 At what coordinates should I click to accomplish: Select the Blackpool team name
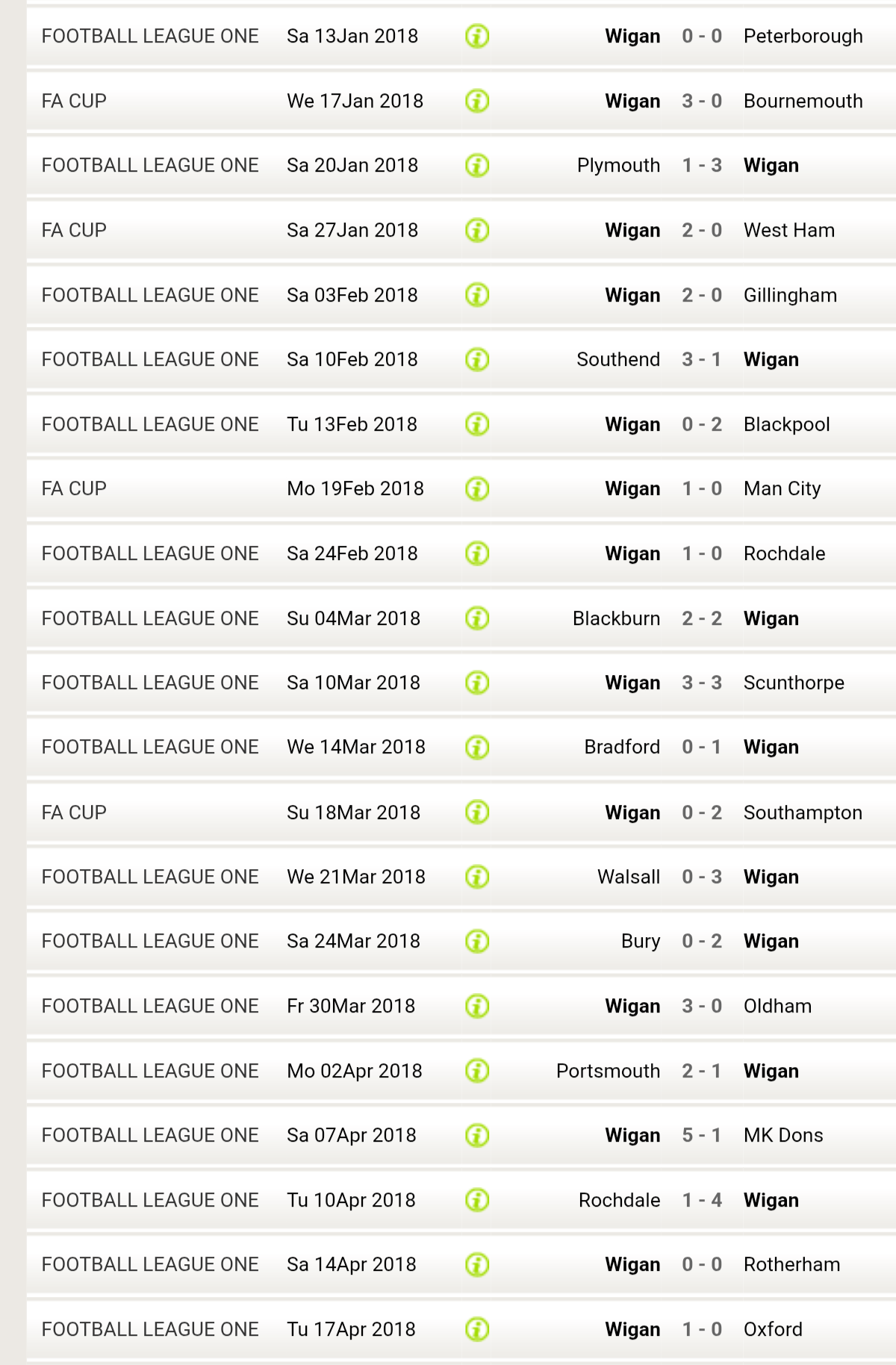tap(786, 424)
